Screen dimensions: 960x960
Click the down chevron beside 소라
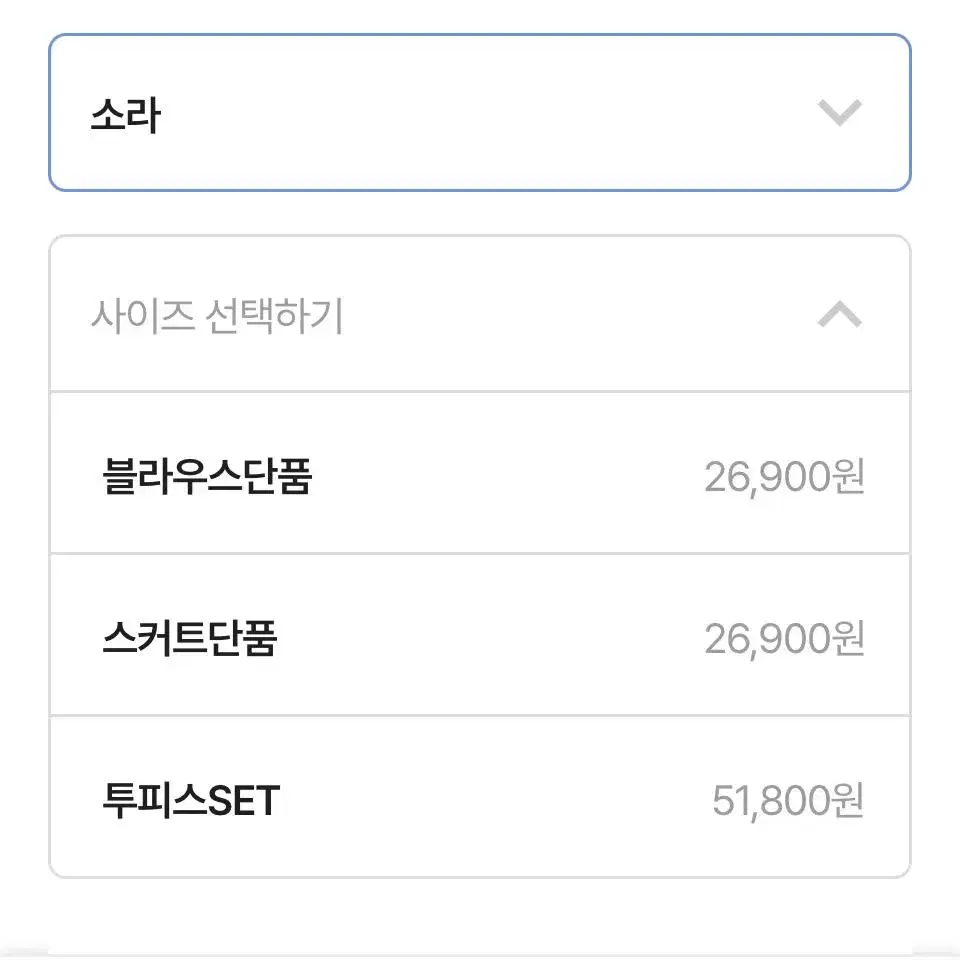(840, 113)
